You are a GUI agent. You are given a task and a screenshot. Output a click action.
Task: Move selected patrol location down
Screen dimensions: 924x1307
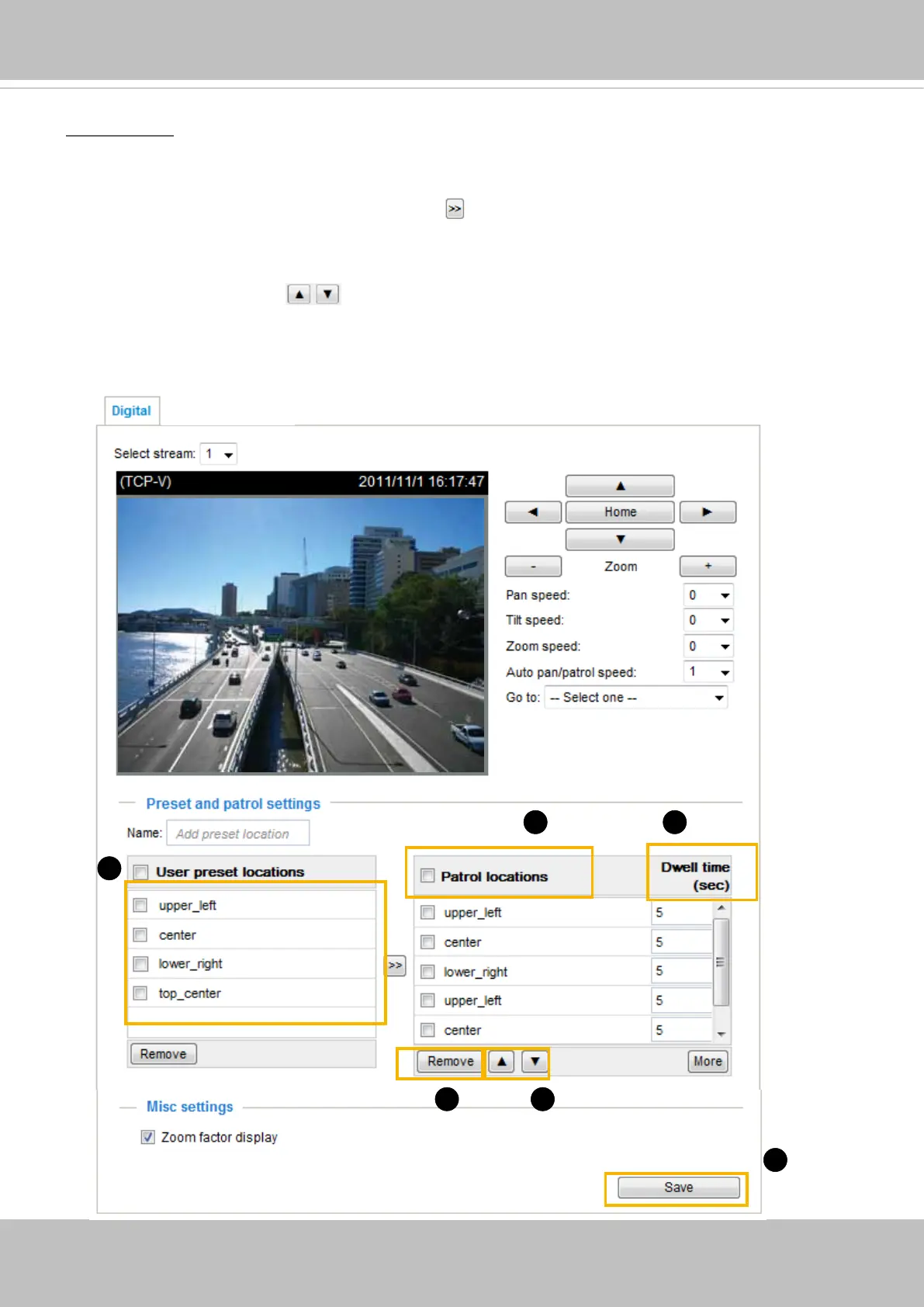tap(535, 1061)
